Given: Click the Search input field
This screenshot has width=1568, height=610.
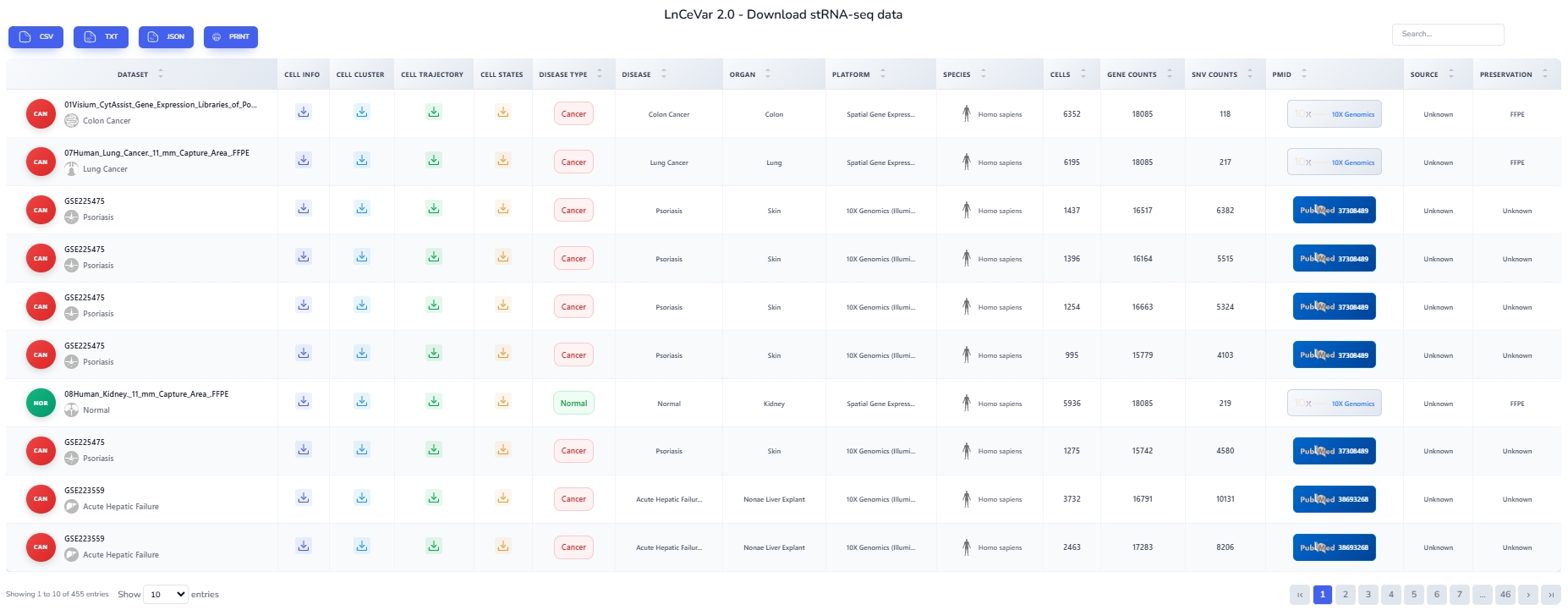Looking at the screenshot, I should [1447, 35].
